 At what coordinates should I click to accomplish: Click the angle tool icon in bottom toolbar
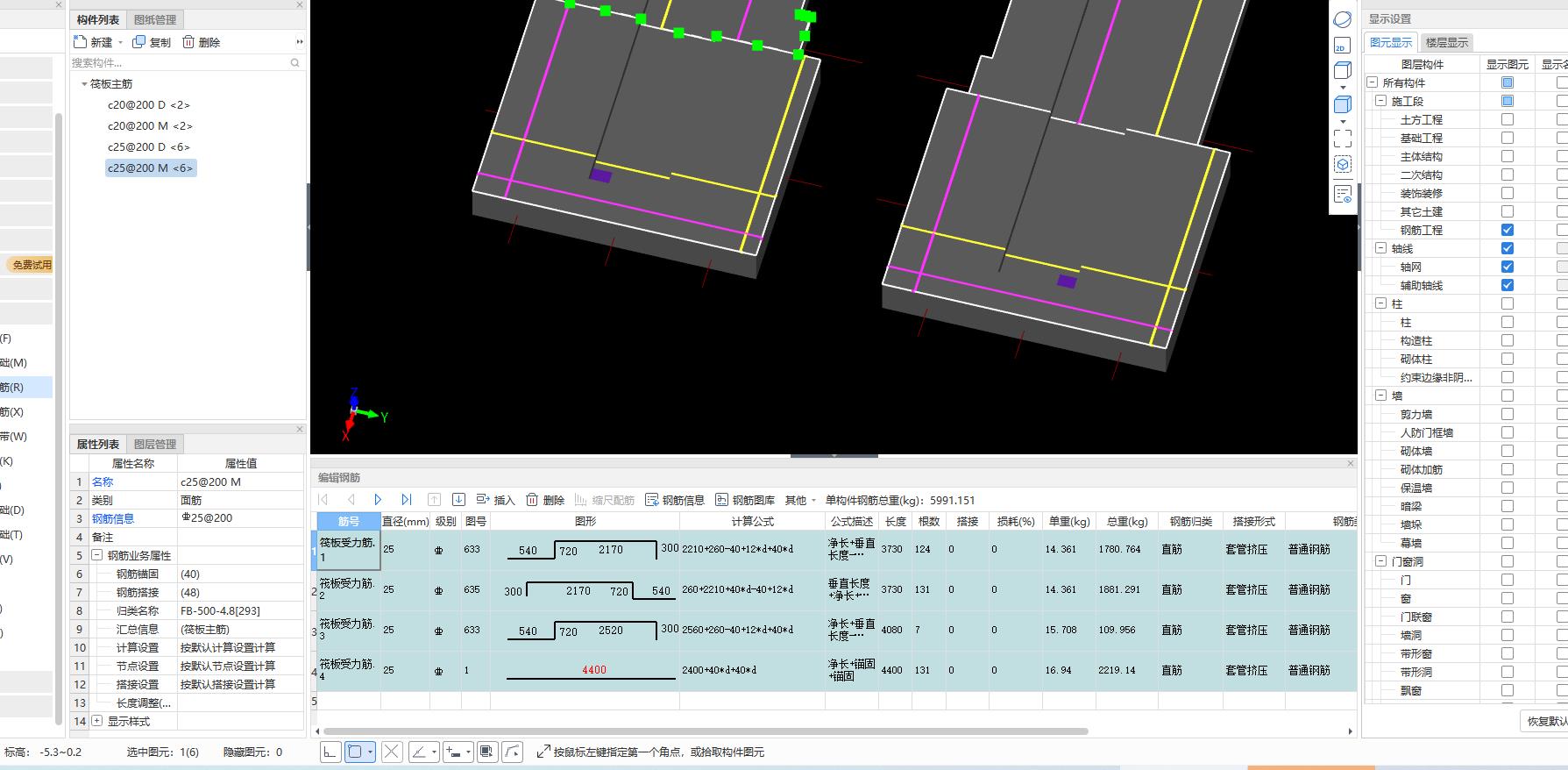(420, 752)
